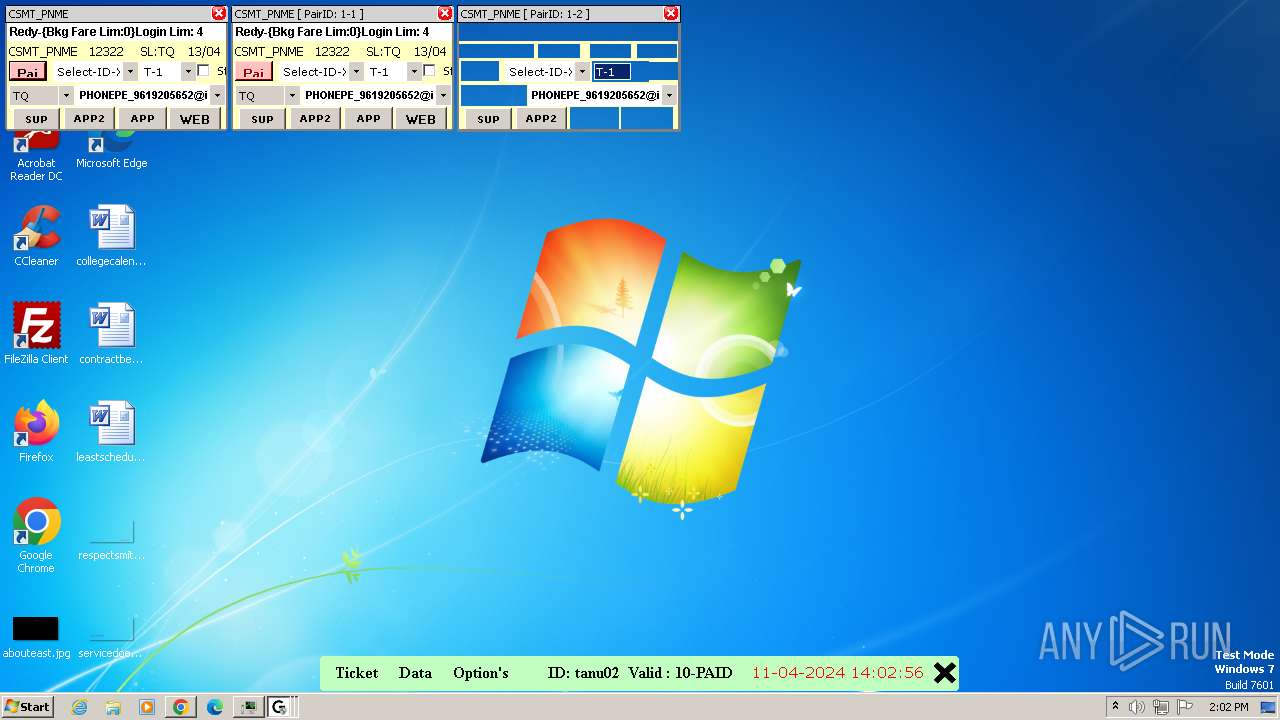This screenshot has width=1280, height=720.
Task: Open the volume control in tray
Action: (1136, 707)
